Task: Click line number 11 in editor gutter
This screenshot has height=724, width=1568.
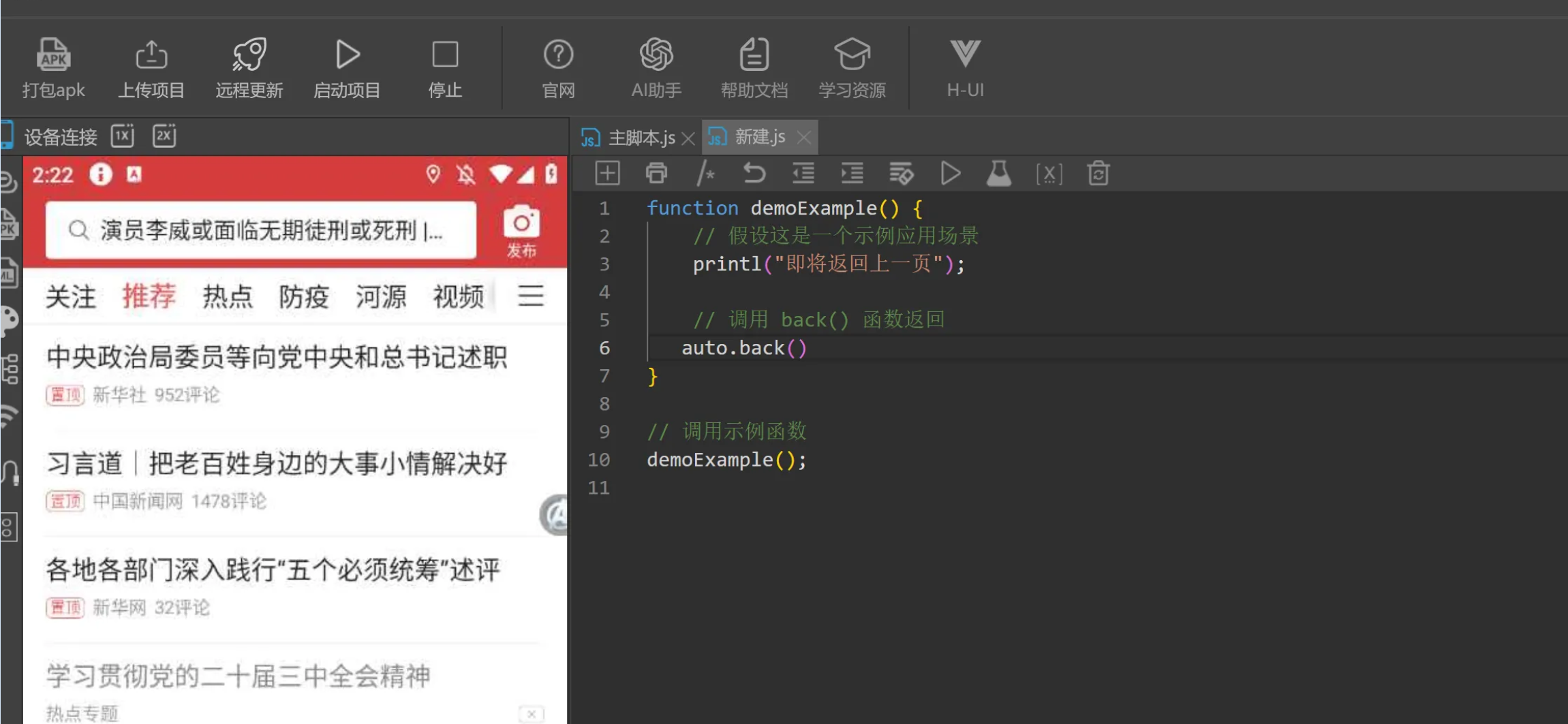Action: (598, 488)
